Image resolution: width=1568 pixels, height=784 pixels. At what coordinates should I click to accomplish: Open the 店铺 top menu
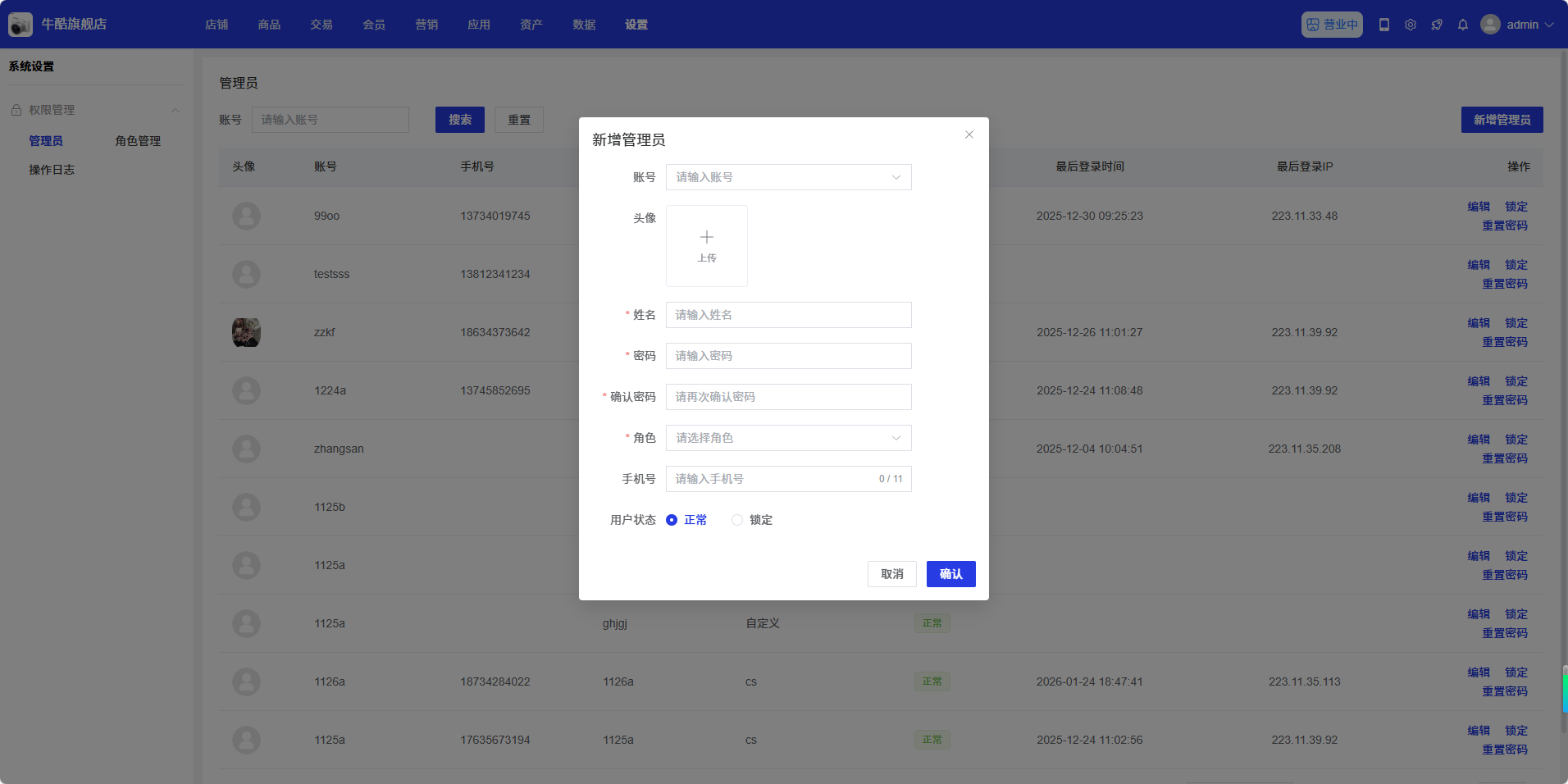click(x=217, y=25)
